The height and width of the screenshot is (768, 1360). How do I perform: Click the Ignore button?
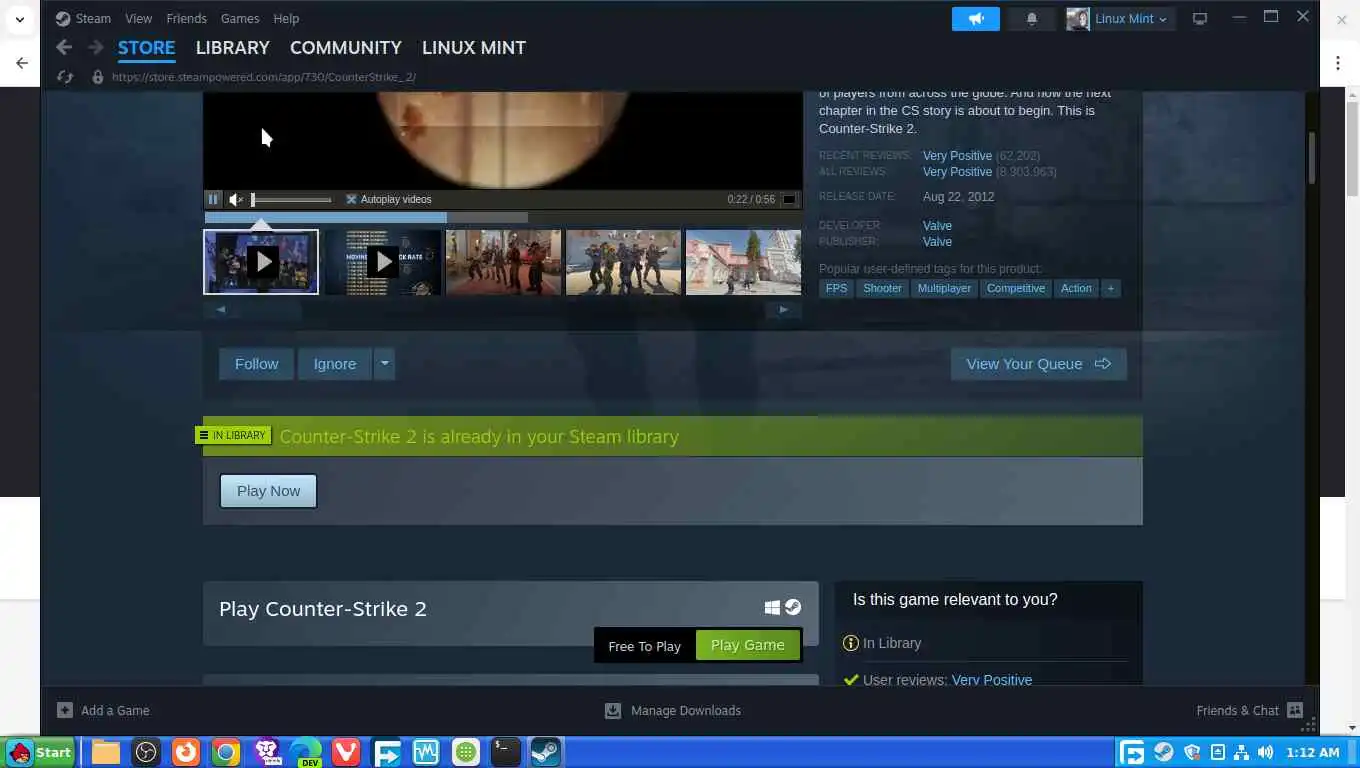334,364
